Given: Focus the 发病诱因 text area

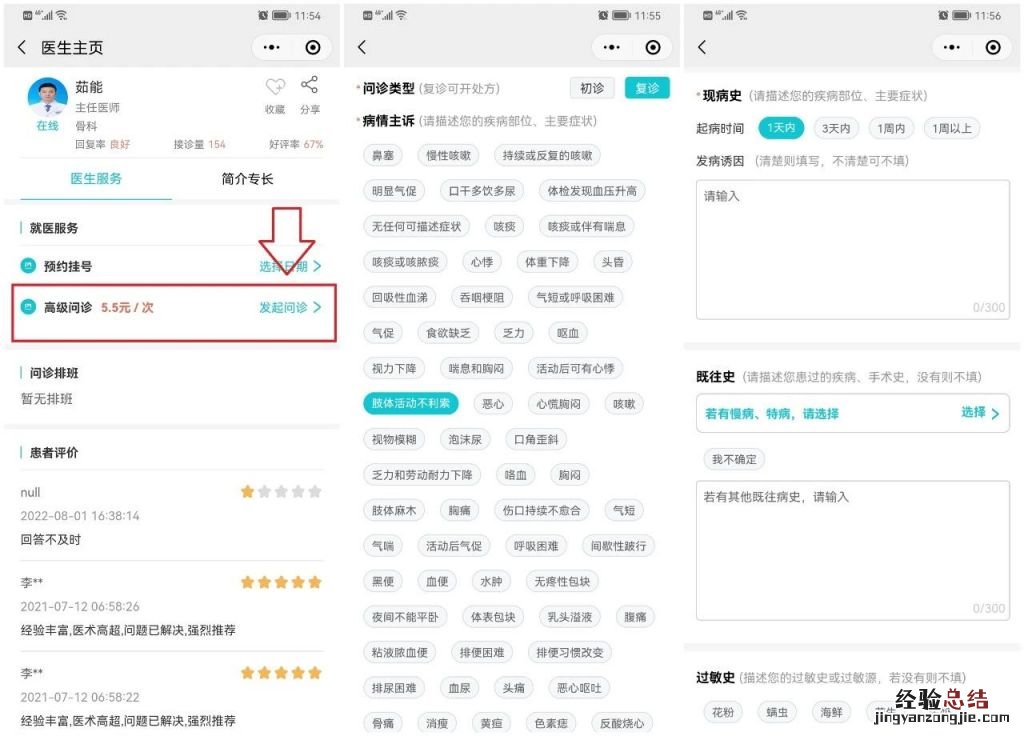Looking at the screenshot, I should click(x=853, y=249).
